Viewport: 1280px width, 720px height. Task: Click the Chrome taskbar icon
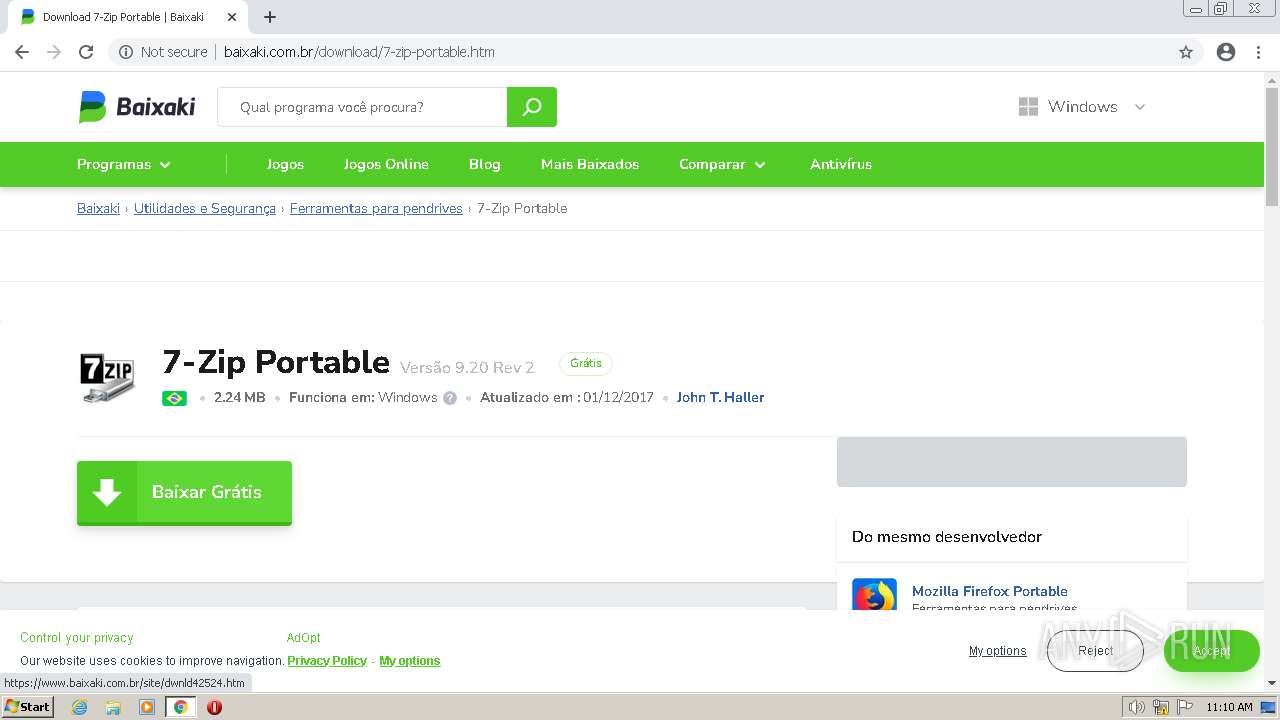[x=180, y=707]
